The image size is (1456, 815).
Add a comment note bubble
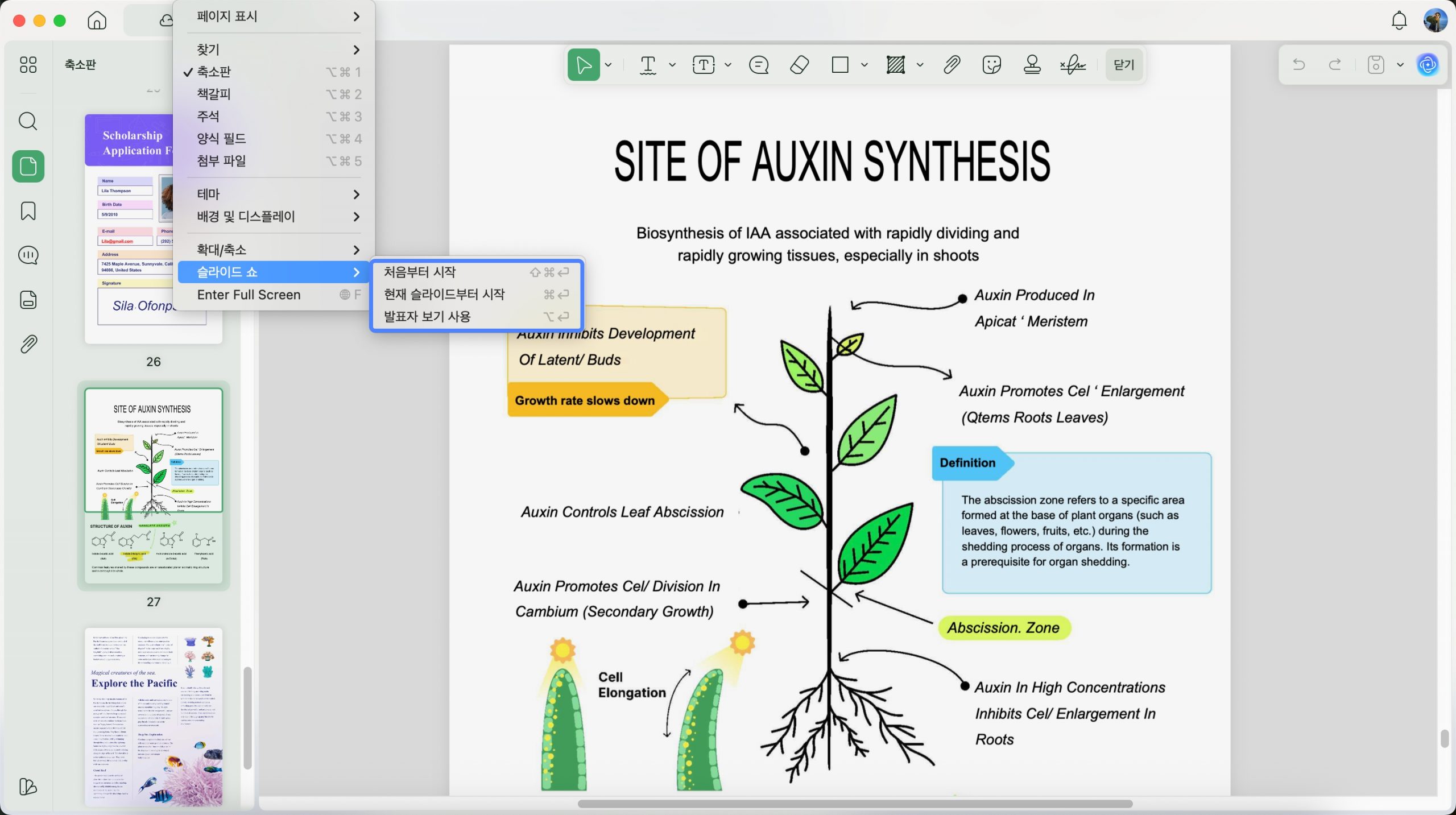coord(759,65)
